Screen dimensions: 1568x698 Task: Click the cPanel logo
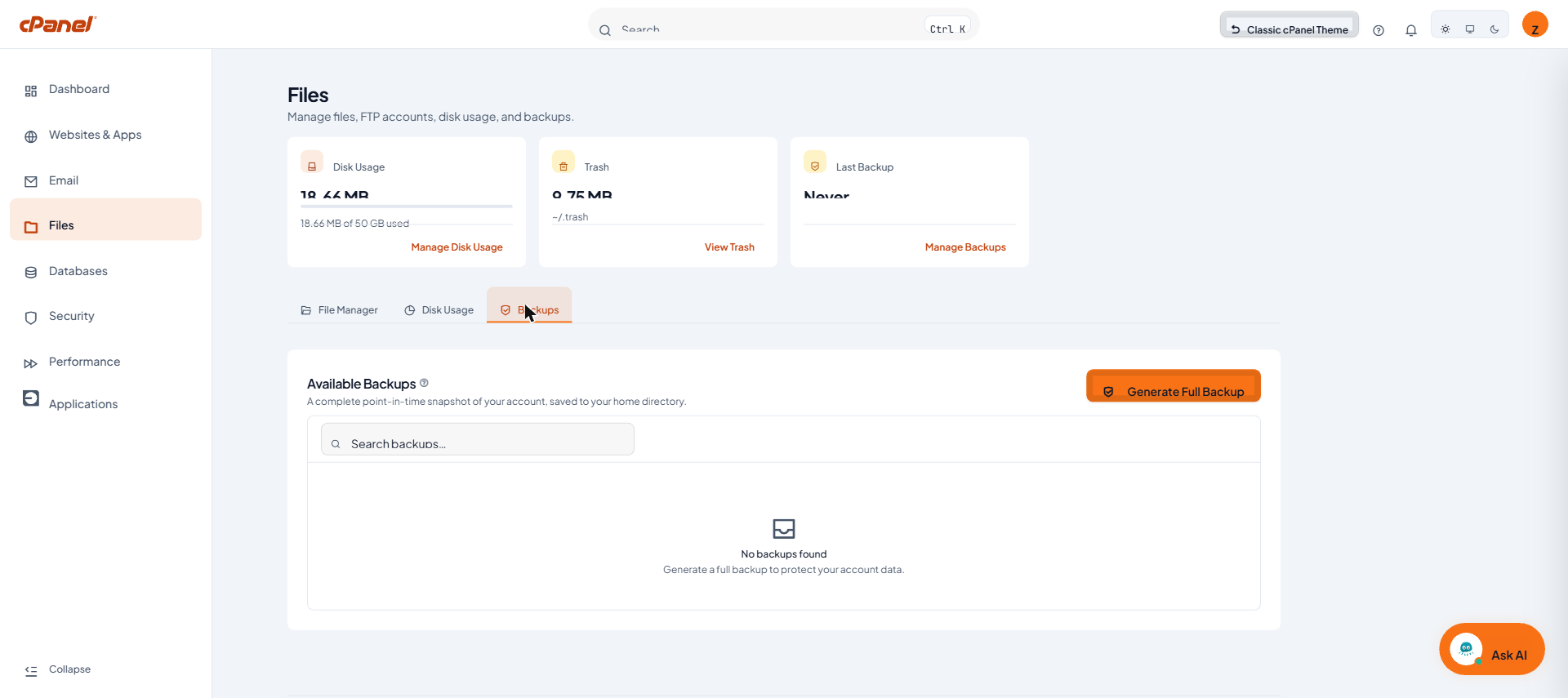pyautogui.click(x=58, y=24)
